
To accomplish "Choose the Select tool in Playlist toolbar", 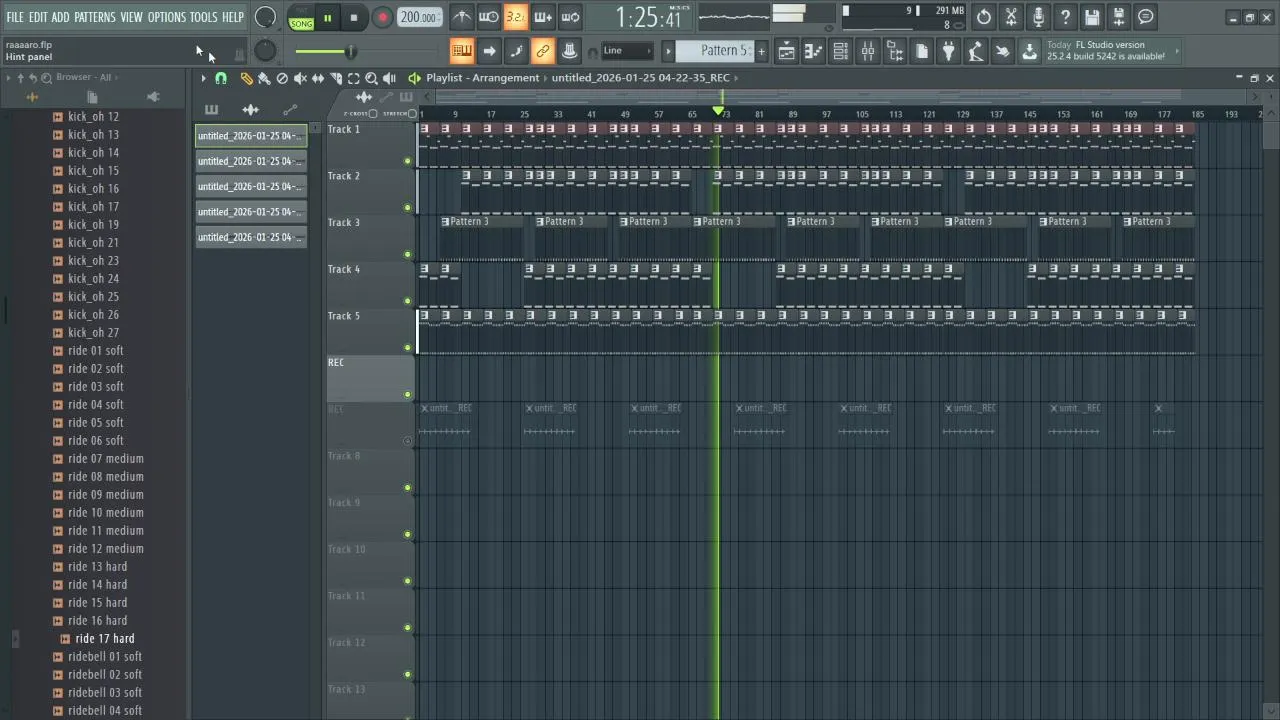I will pos(353,78).
